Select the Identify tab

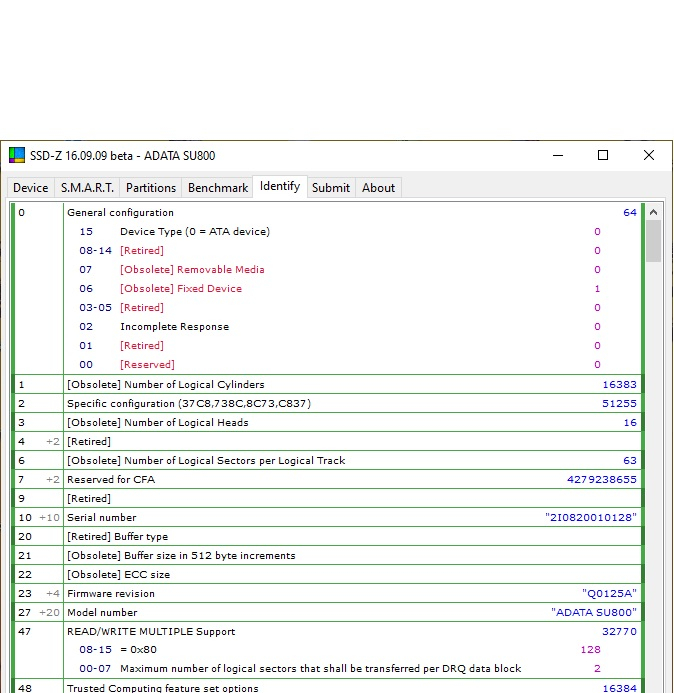coord(280,186)
